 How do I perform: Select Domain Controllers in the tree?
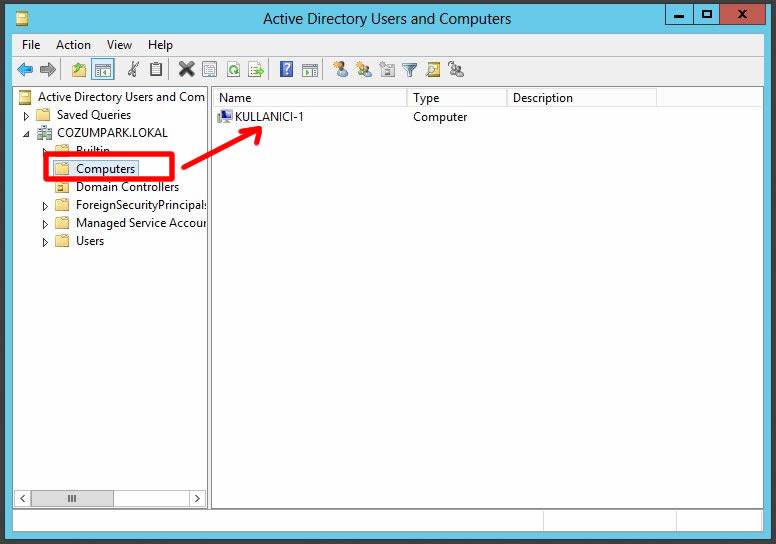coord(127,187)
